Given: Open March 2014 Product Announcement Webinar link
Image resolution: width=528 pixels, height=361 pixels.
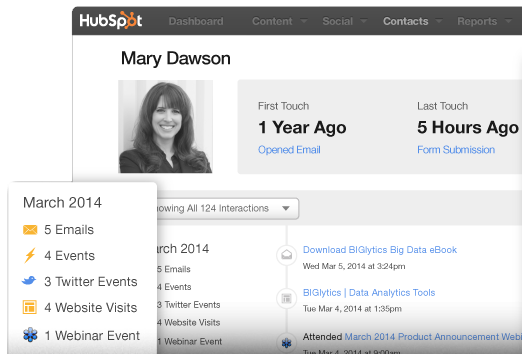Looking at the screenshot, I should 433,337.
